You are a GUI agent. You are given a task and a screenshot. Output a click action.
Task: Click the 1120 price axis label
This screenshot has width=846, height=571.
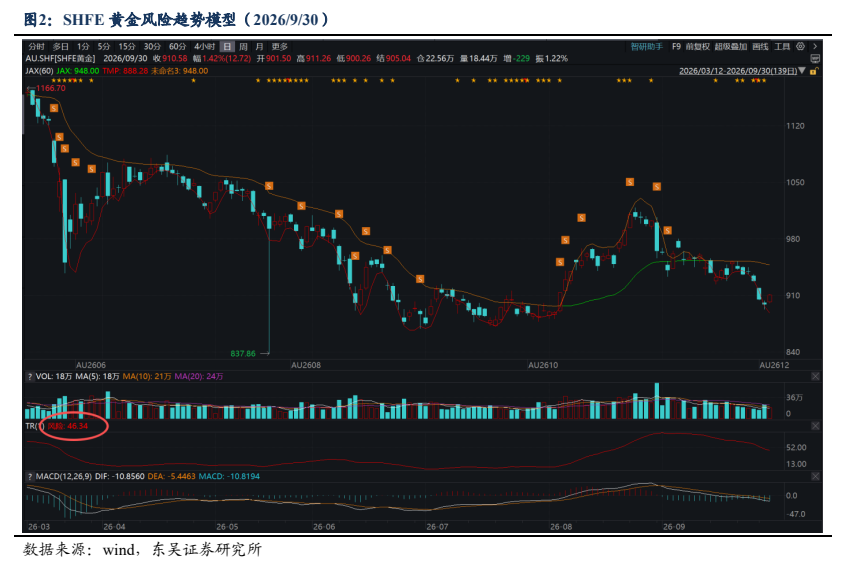coord(795,126)
